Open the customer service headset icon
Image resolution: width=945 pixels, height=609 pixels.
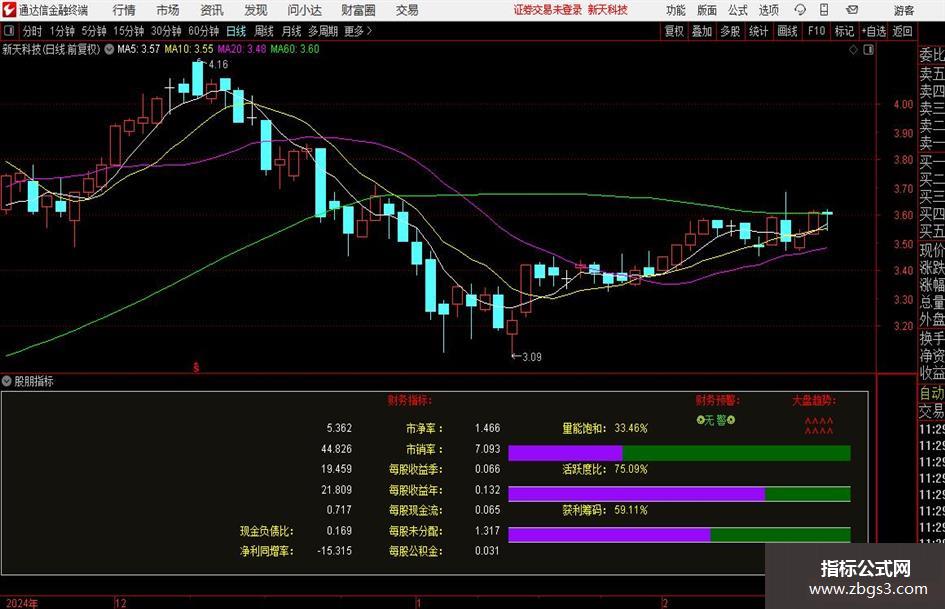coord(800,10)
